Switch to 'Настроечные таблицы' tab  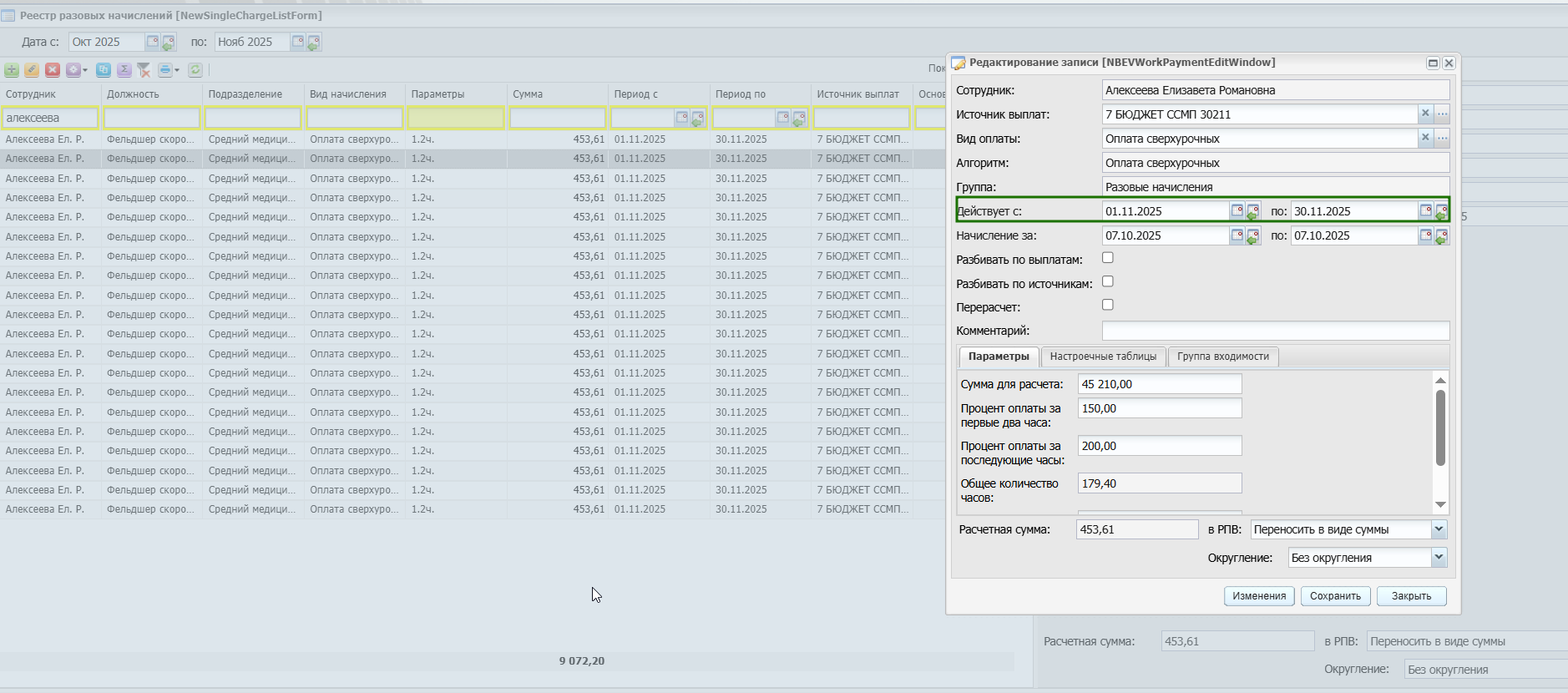(x=1103, y=357)
